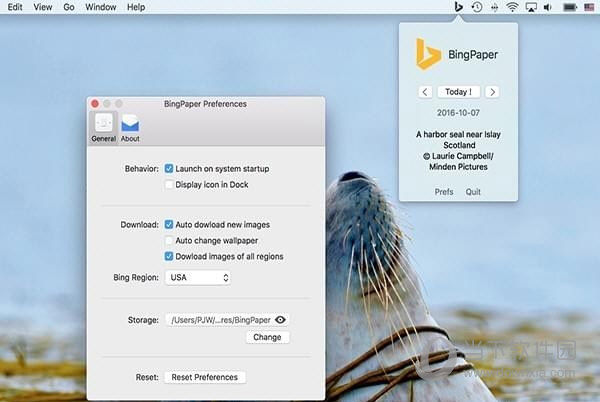
Task: Open the US flag input source menu
Action: [x=589, y=7]
